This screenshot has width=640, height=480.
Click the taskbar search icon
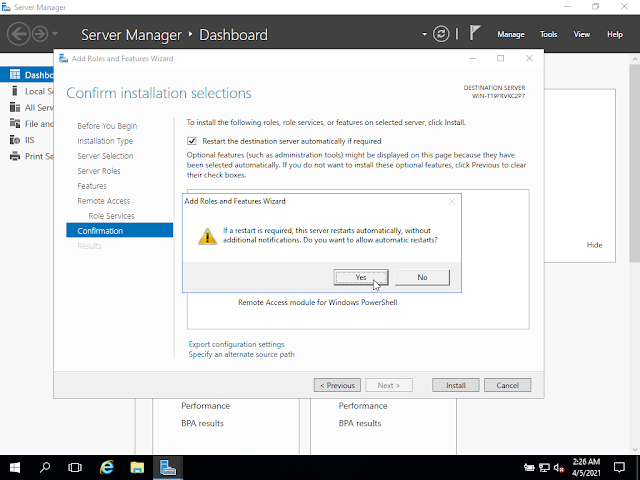coord(45,468)
